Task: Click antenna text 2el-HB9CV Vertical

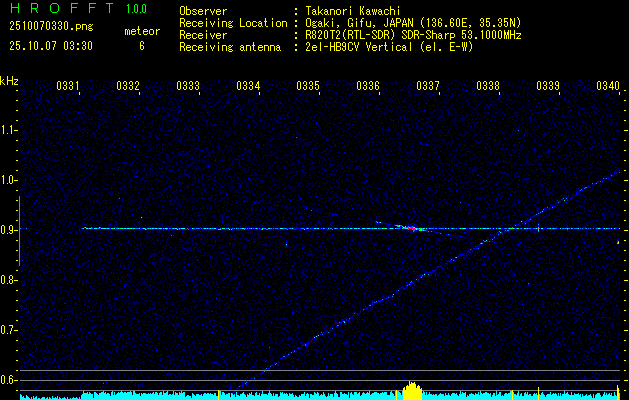Action: [x=359, y=47]
